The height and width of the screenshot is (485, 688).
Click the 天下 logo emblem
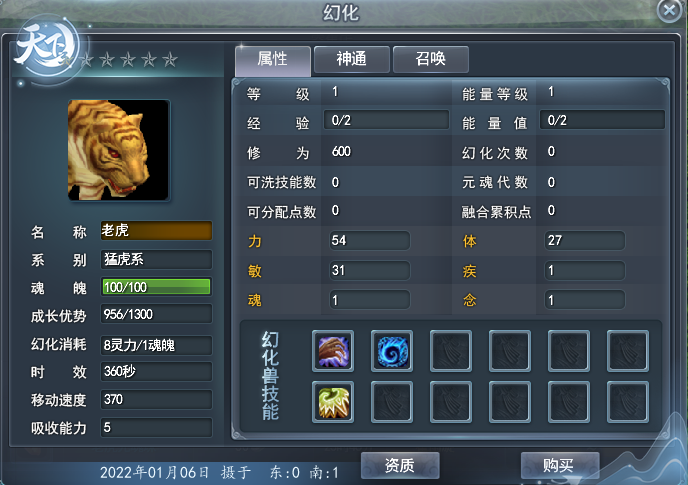coord(46,47)
